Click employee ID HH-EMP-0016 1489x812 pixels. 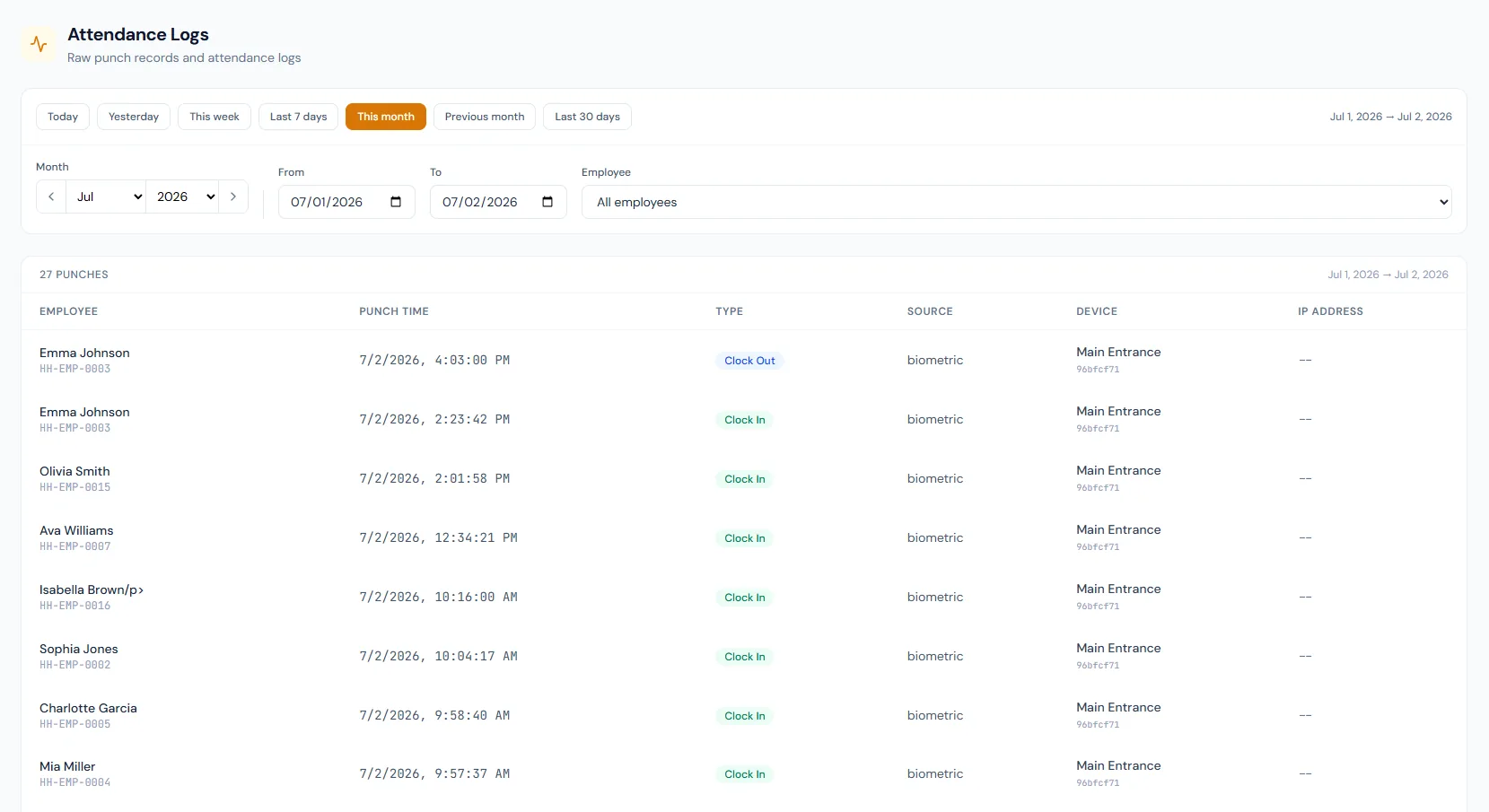click(x=75, y=606)
